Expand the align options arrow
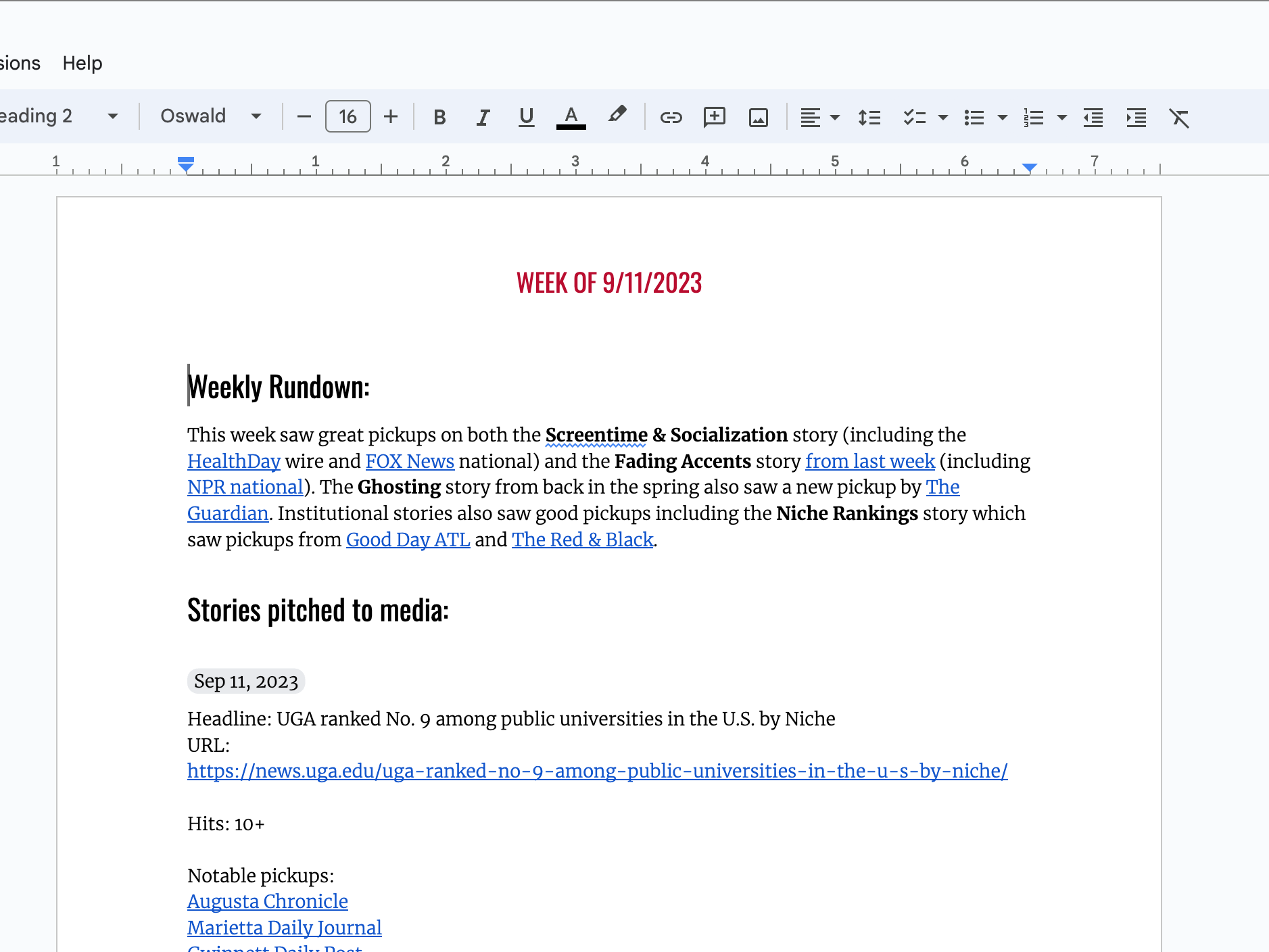Screen dimensions: 1269x952 click(835, 118)
